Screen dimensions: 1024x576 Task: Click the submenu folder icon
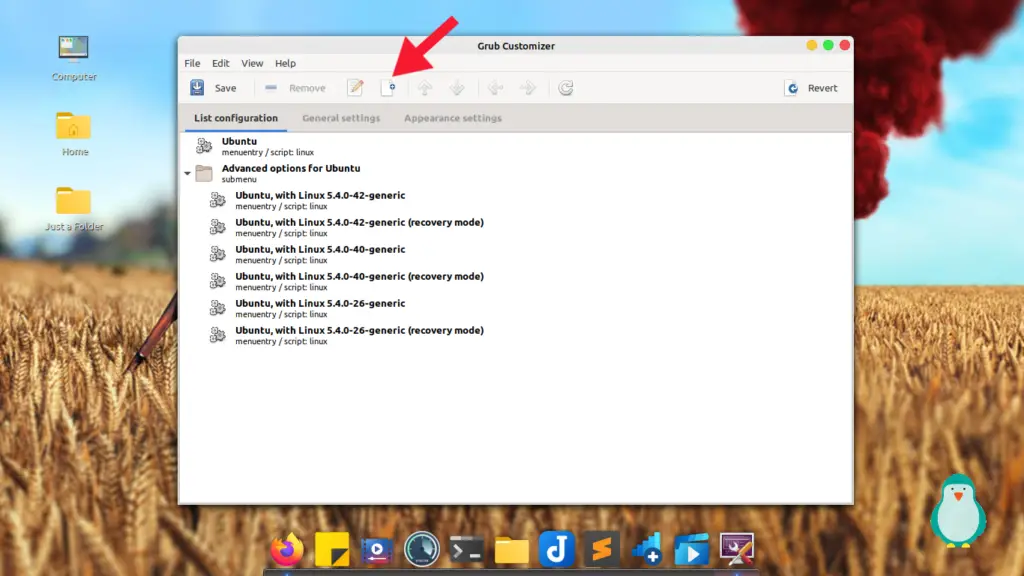point(204,173)
